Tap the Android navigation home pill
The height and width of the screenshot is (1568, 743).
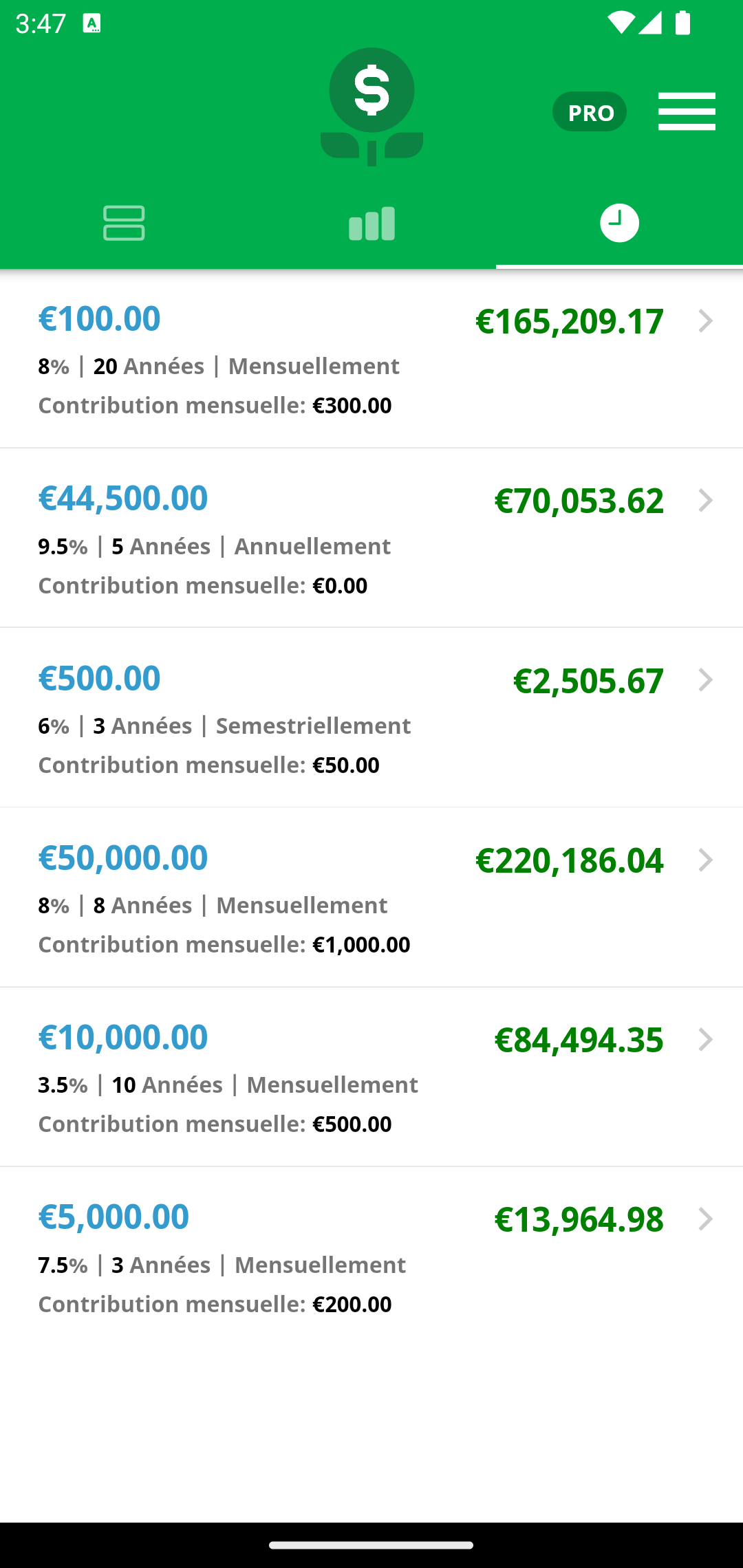click(x=371, y=1545)
